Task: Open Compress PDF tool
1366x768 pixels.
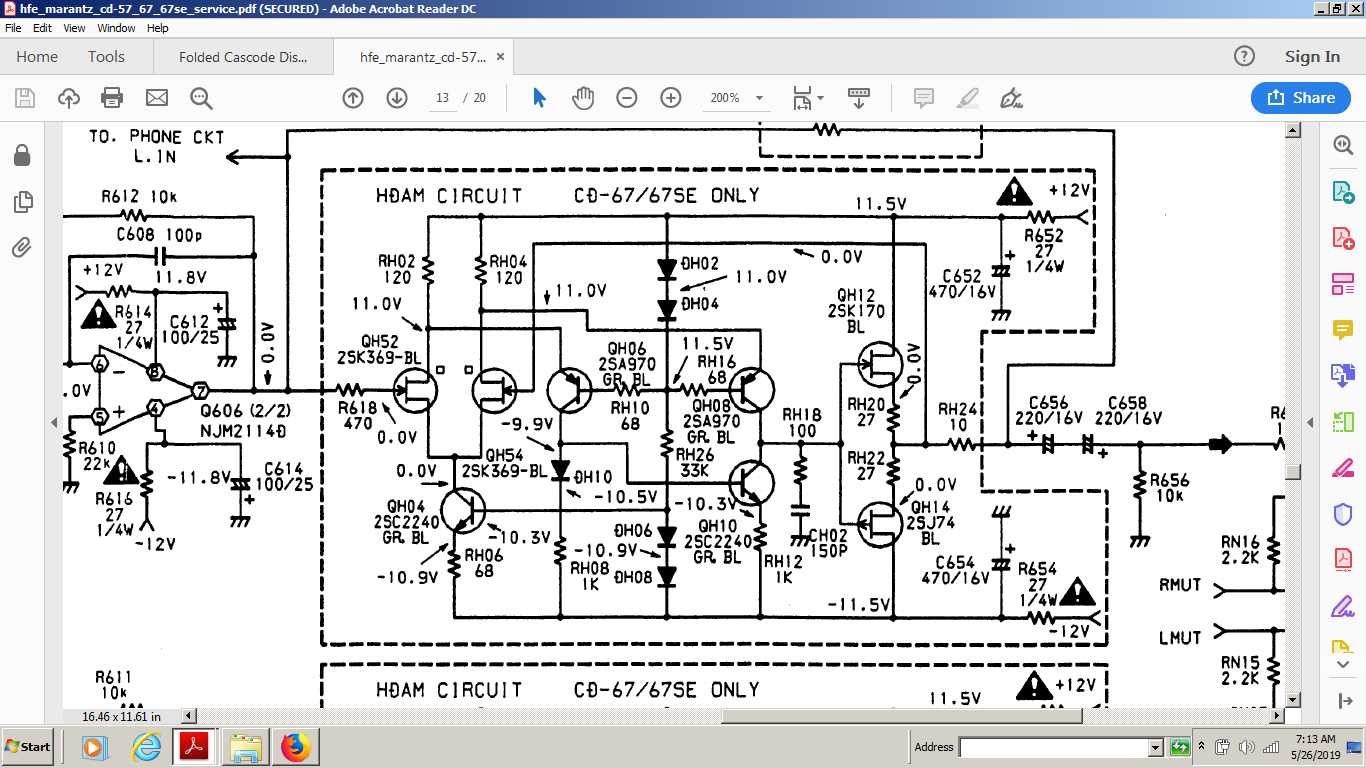Action: click(1342, 559)
